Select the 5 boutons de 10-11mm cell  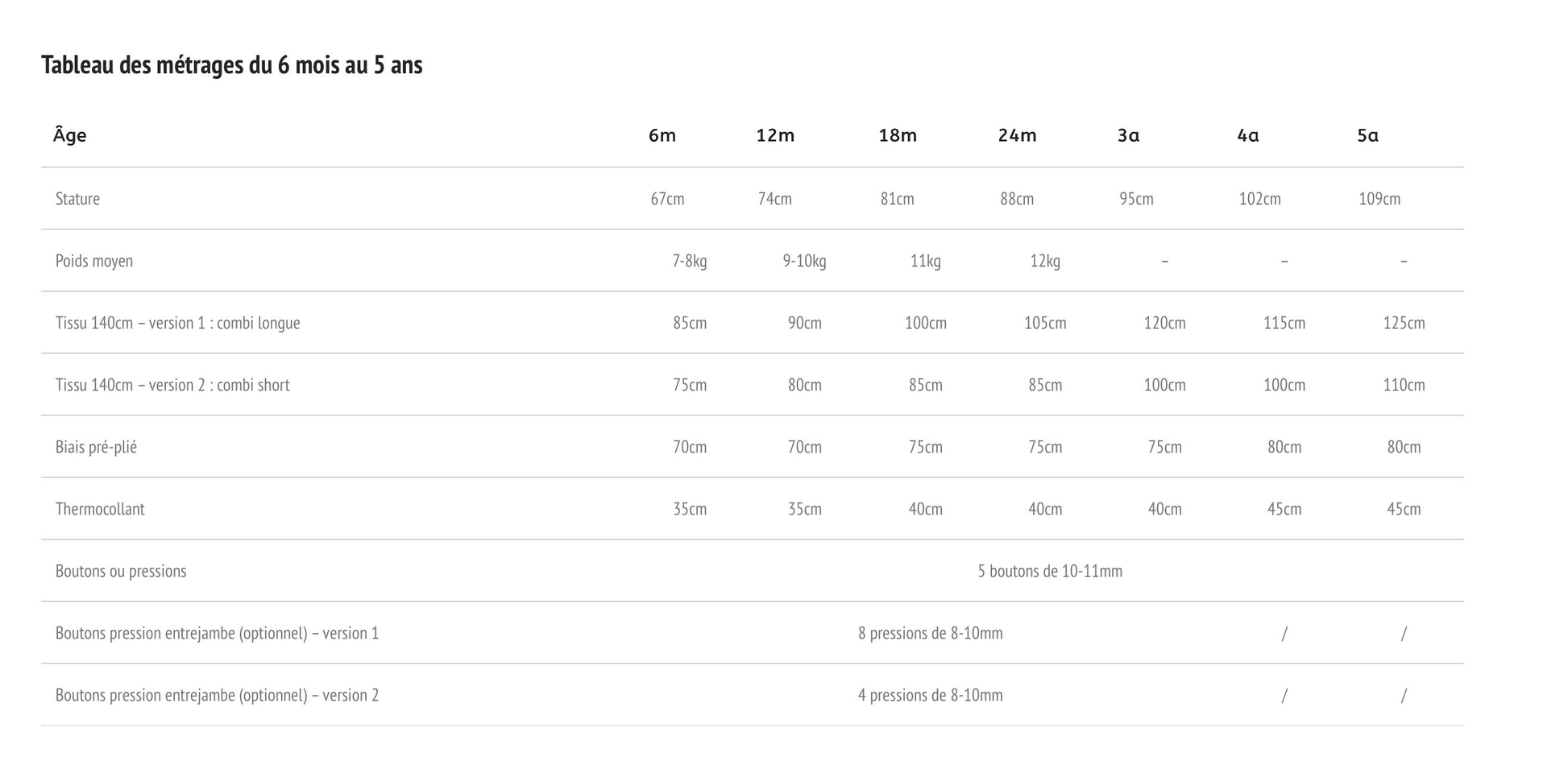pos(1050,571)
